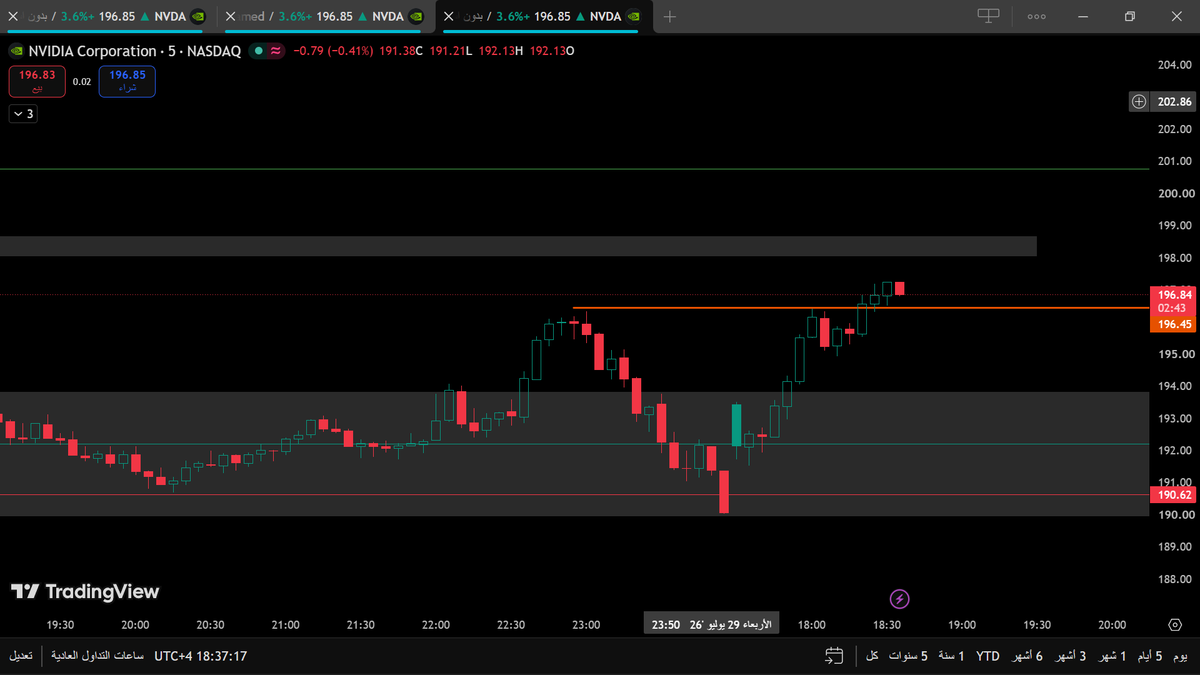Click the TradingView logo
Viewport: 1200px width, 675px height.
click(x=85, y=592)
